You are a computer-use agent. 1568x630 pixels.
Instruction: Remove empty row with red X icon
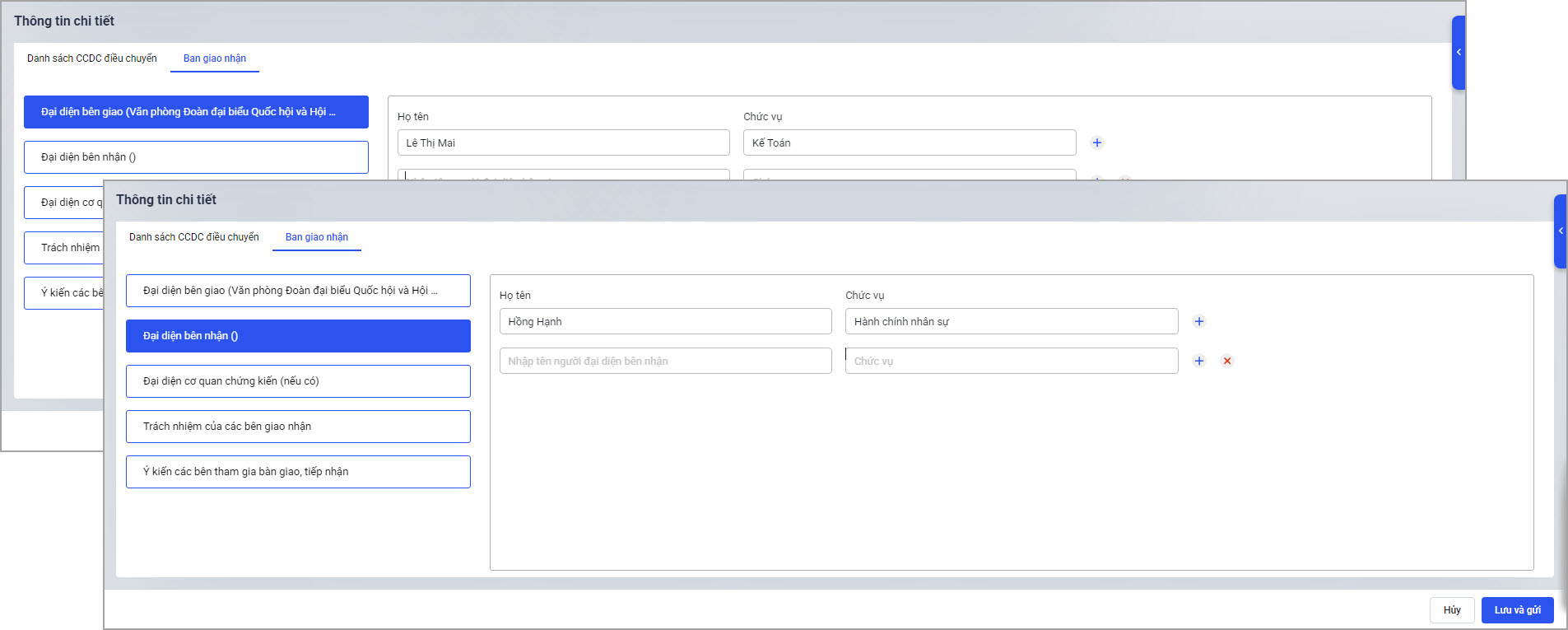1226,361
